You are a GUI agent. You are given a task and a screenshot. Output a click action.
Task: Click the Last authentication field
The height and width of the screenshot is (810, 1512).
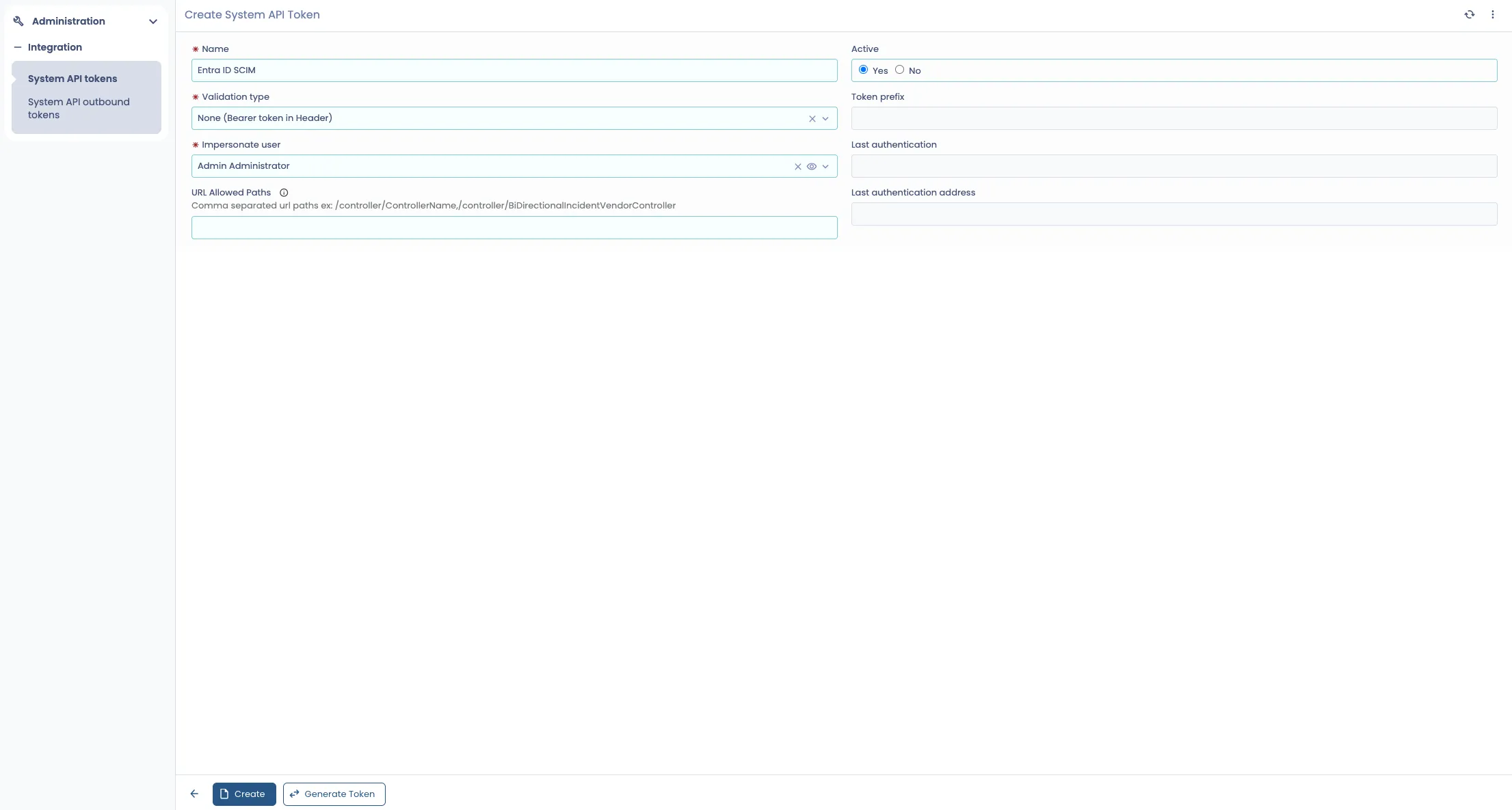click(1174, 166)
